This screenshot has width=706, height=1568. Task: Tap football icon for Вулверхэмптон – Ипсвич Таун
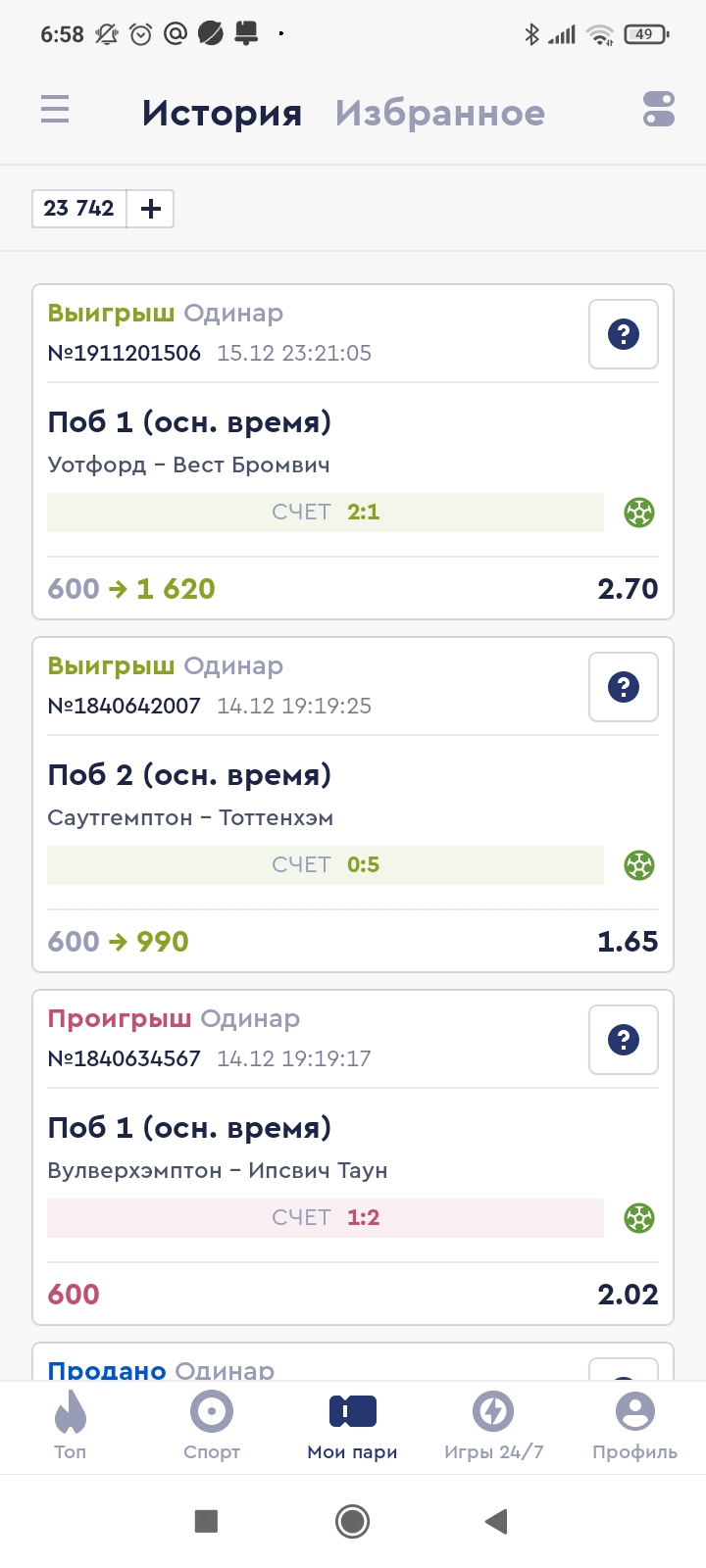(x=639, y=1218)
